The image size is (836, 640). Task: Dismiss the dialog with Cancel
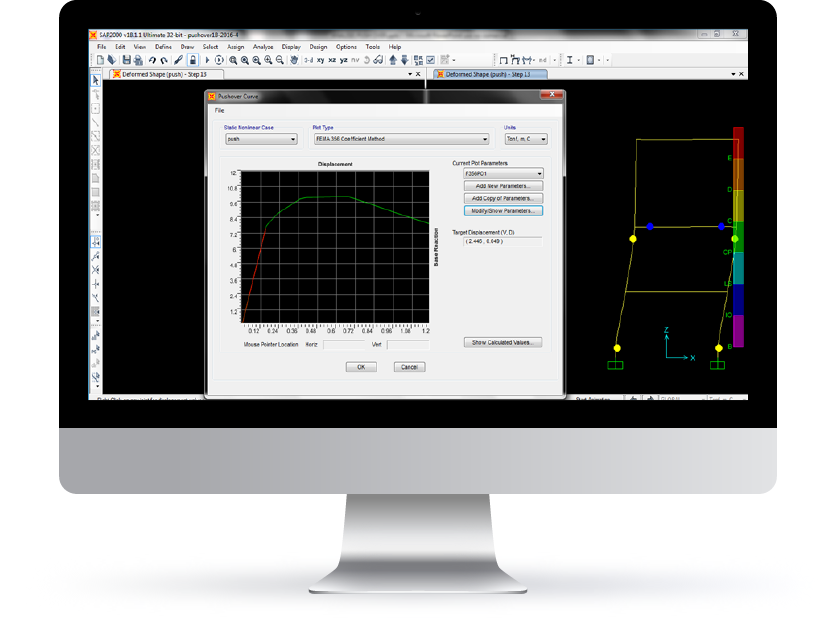tap(409, 367)
